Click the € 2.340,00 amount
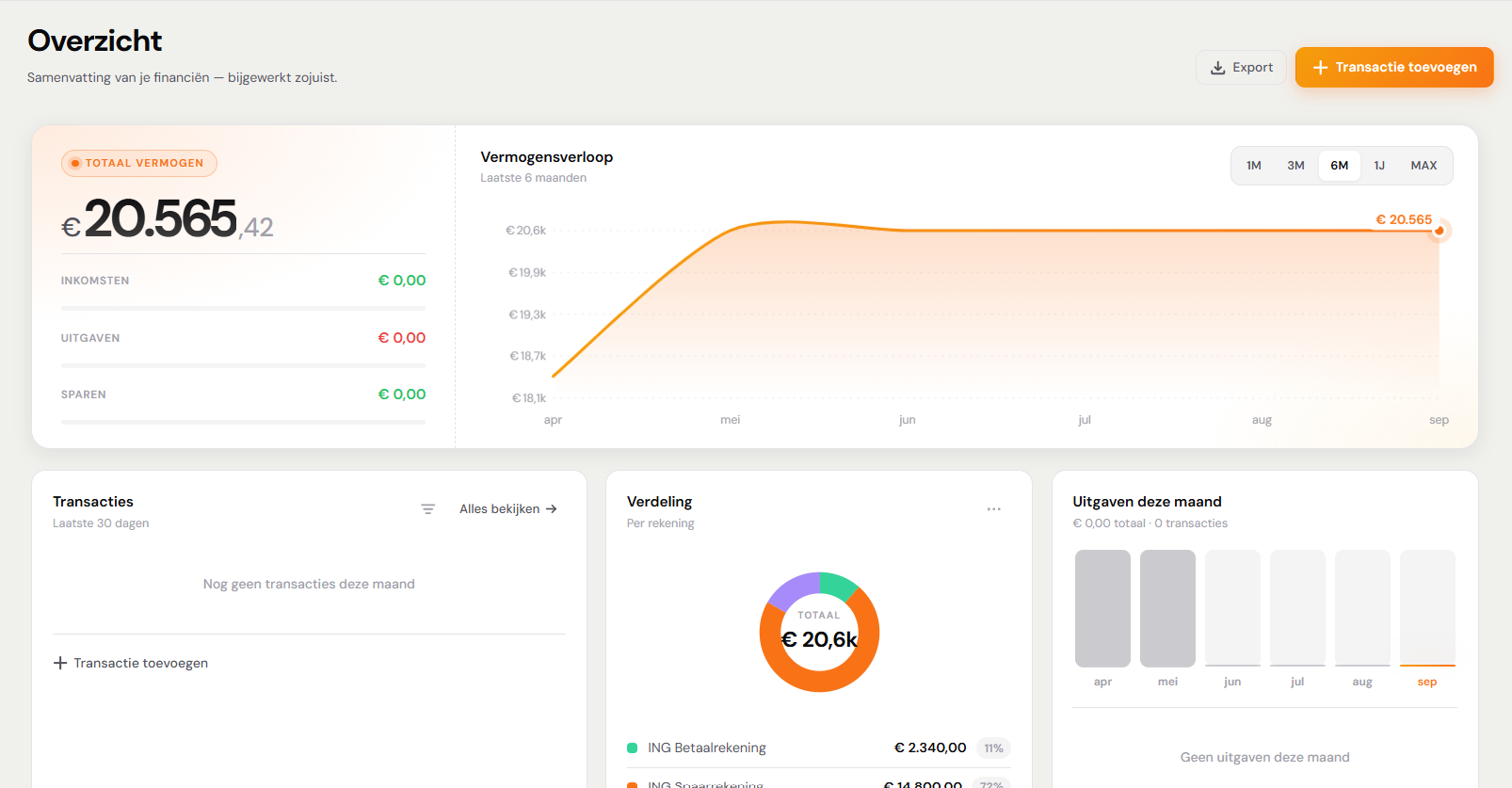Image resolution: width=1512 pixels, height=788 pixels. 930,748
